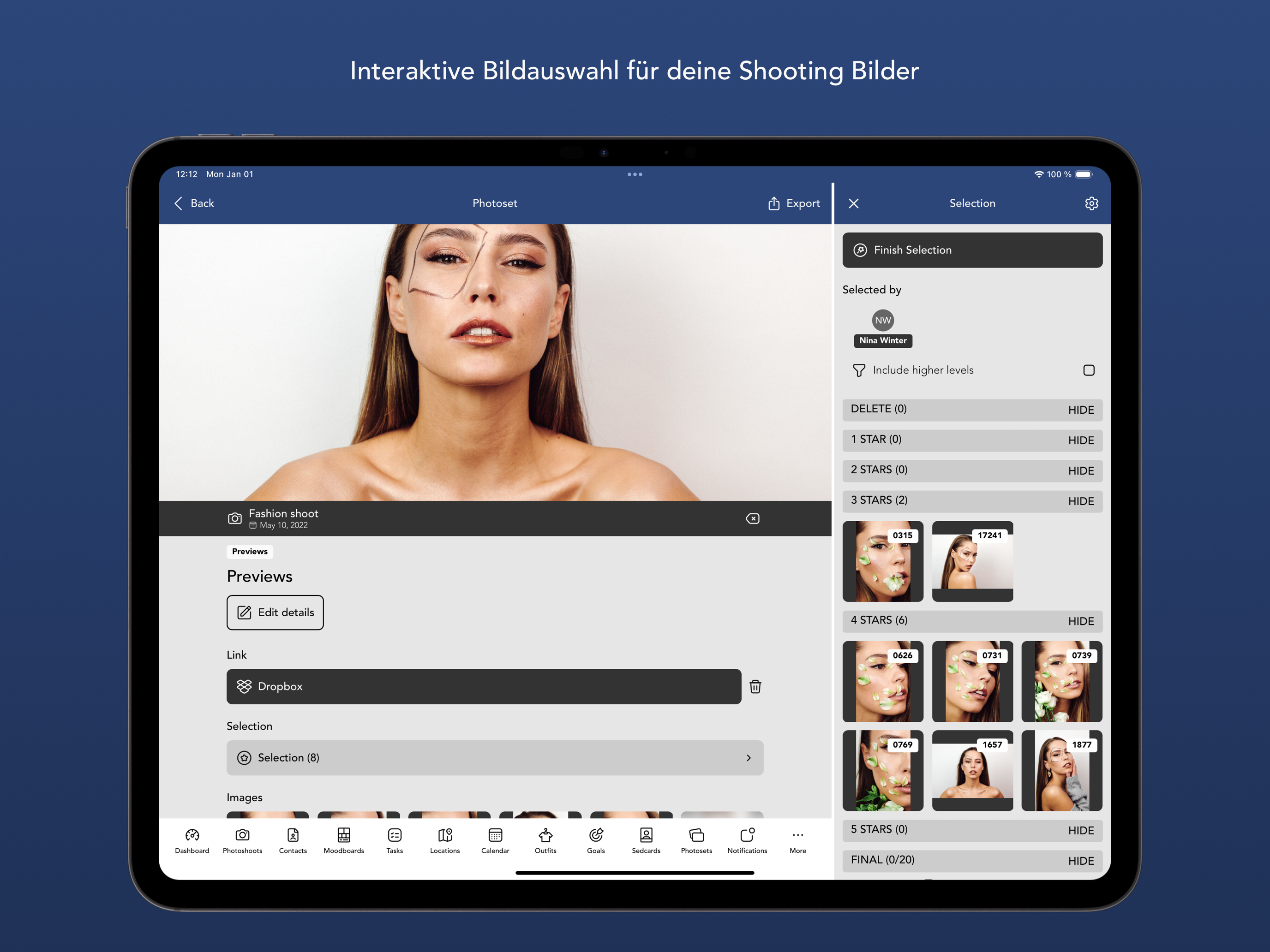Open the Notifications icon
Viewport: 1270px width, 952px height.
click(x=747, y=834)
